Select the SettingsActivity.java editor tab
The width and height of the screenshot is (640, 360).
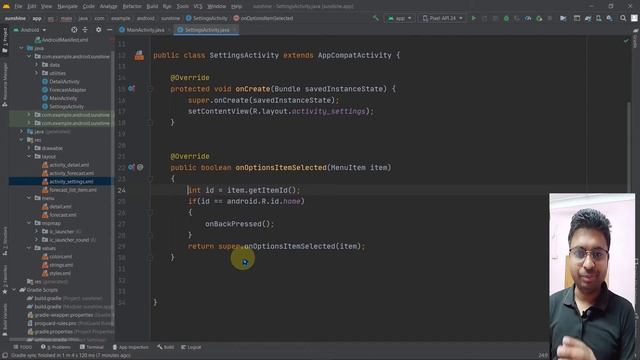click(207, 30)
